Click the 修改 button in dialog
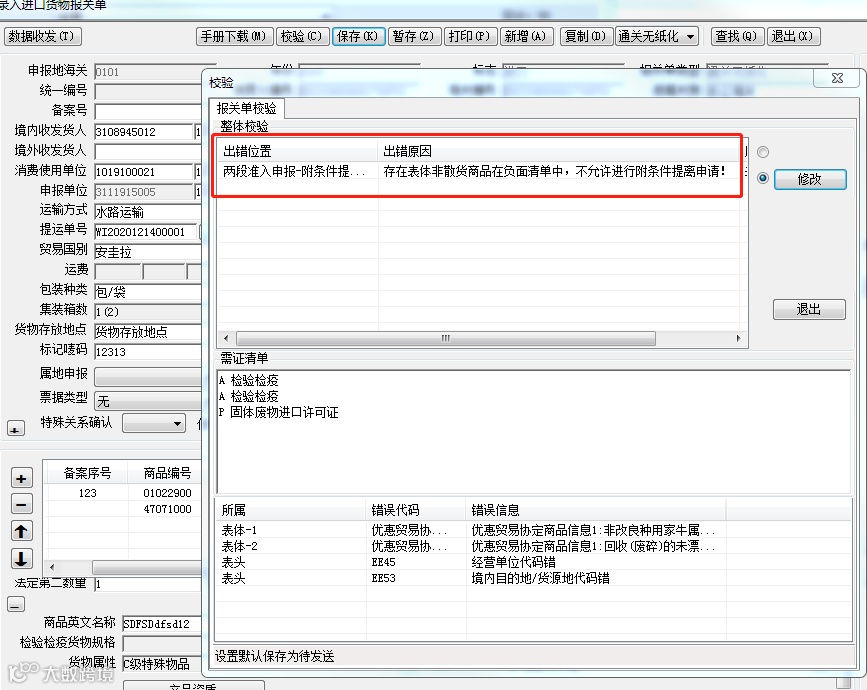867x690 pixels. (x=810, y=179)
